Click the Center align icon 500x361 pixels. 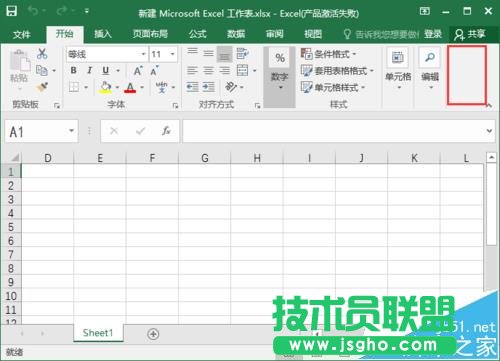209,71
